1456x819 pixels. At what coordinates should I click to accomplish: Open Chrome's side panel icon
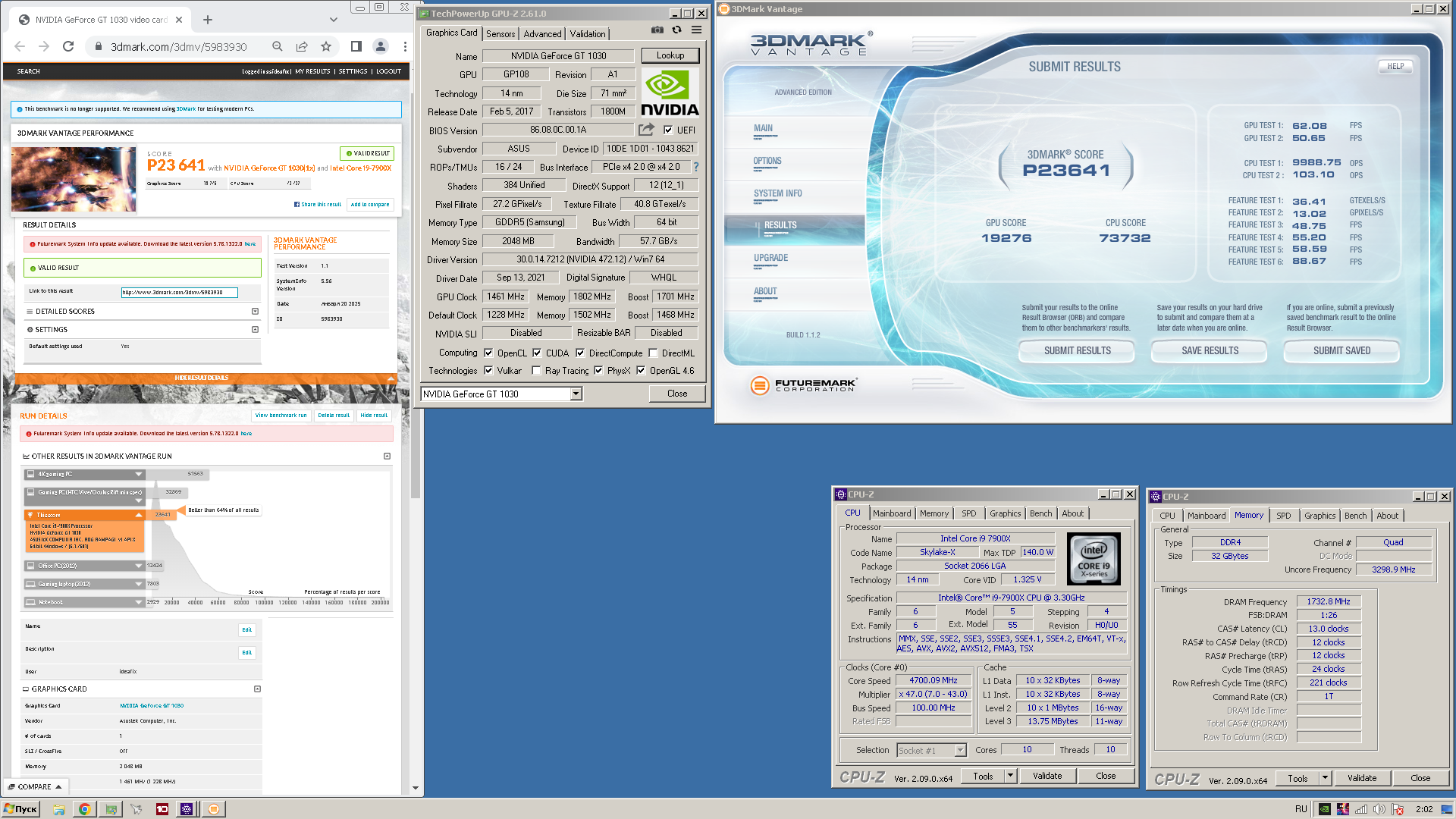(356, 46)
